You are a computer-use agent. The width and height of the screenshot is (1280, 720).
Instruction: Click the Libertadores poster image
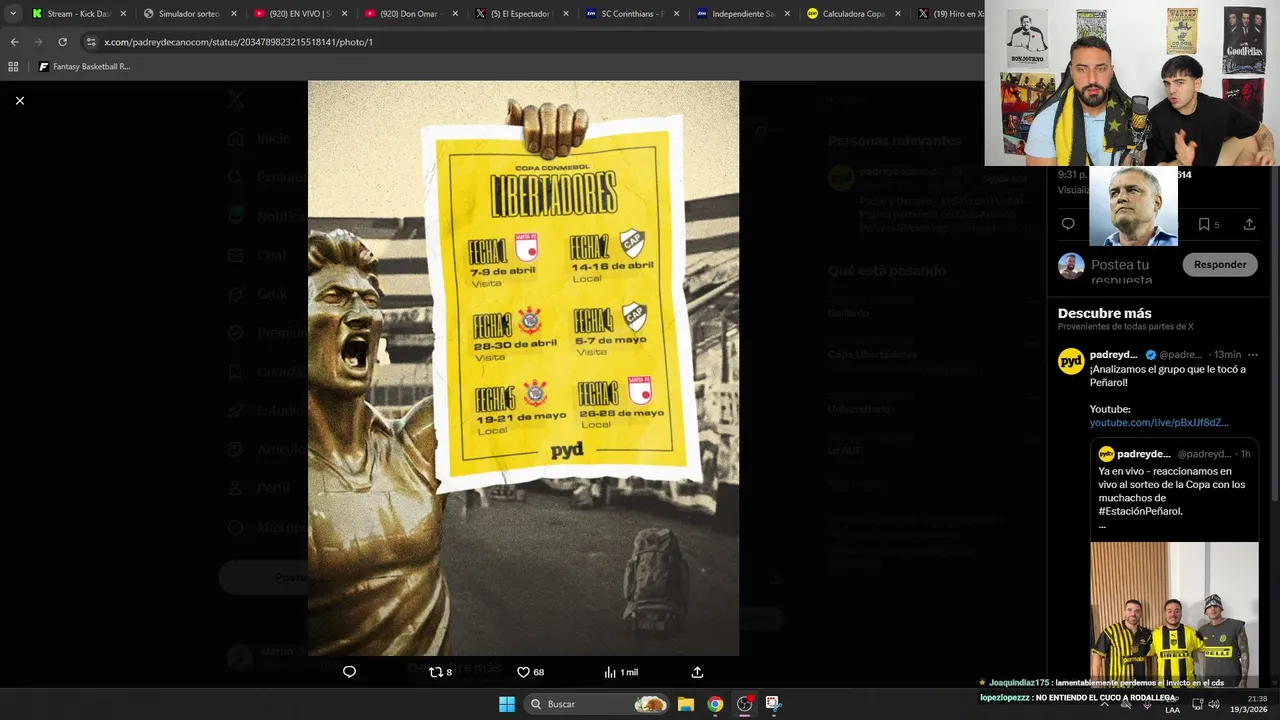[523, 368]
